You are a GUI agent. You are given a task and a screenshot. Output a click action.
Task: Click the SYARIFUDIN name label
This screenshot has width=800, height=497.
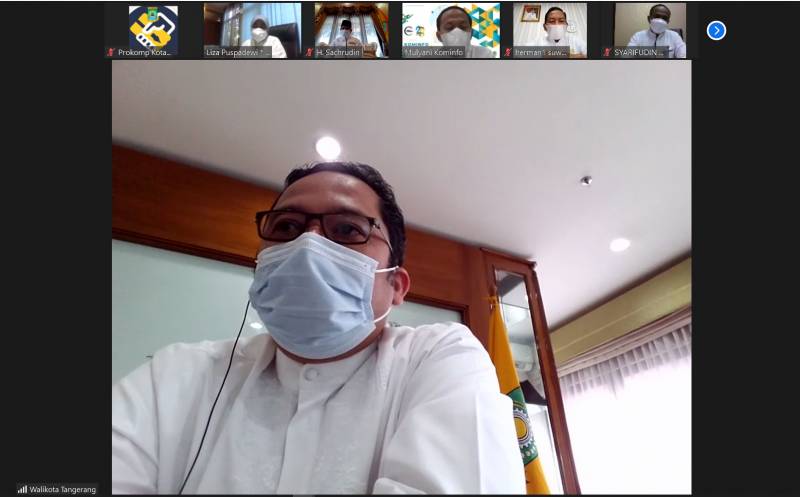pyautogui.click(x=640, y=52)
